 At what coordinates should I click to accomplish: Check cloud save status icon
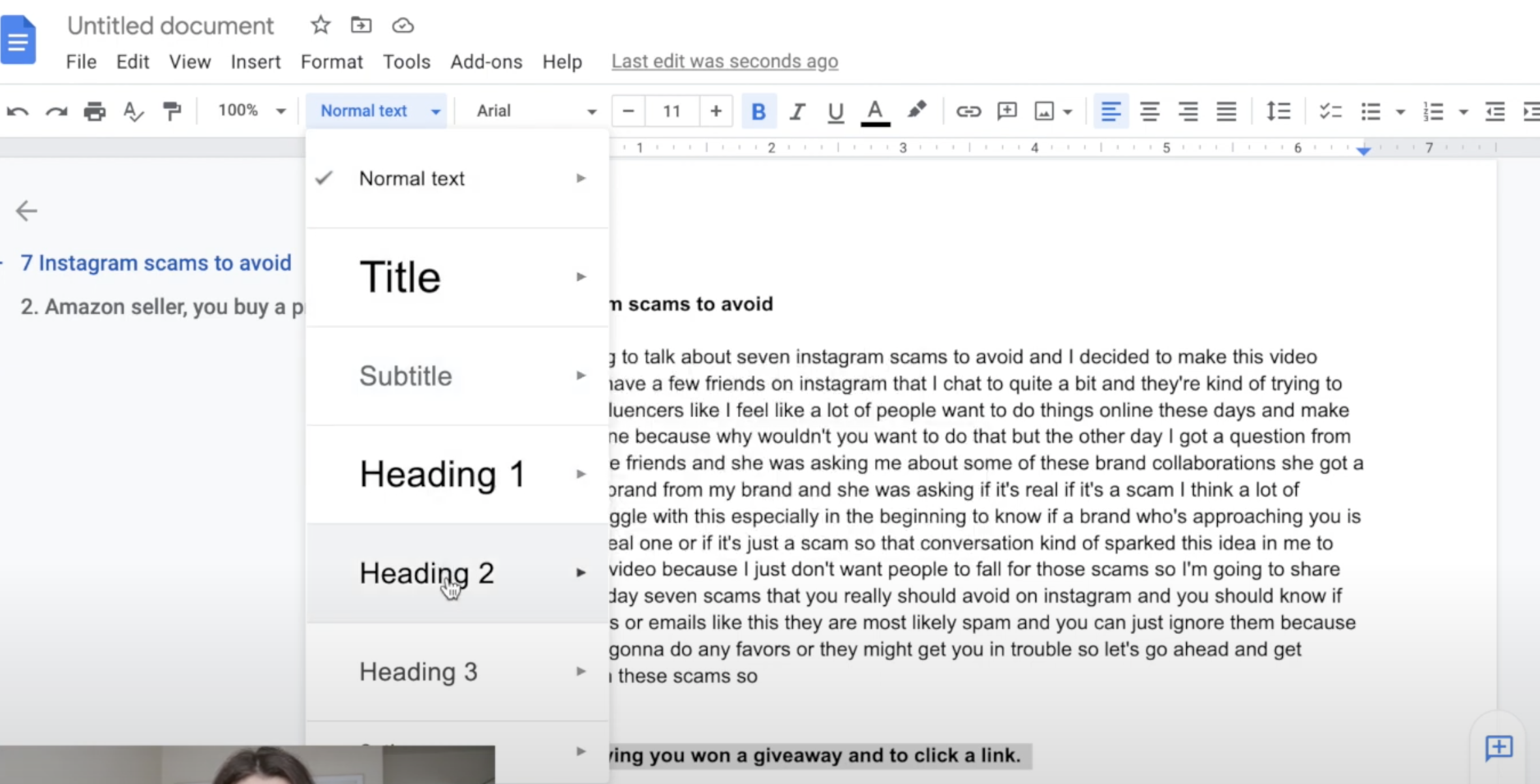[x=403, y=25]
